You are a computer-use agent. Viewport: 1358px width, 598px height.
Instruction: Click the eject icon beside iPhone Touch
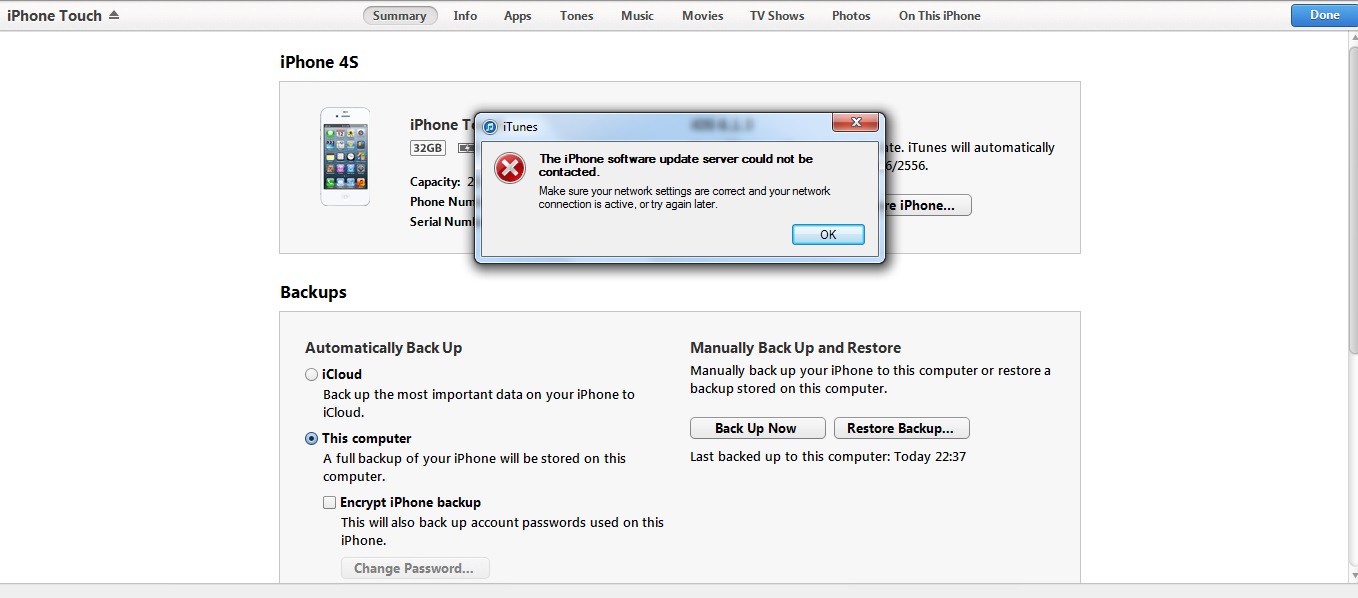[x=113, y=15]
